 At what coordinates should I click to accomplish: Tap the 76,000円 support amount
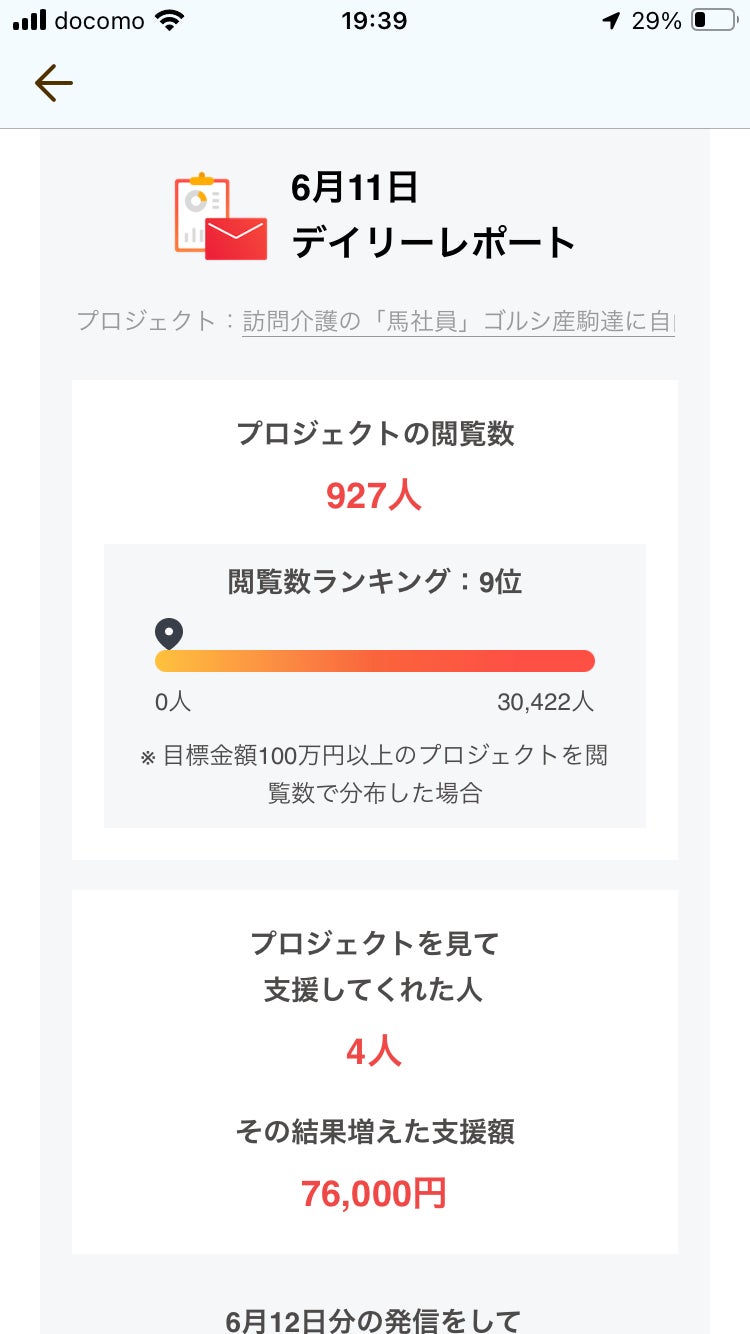pyautogui.click(x=374, y=1193)
